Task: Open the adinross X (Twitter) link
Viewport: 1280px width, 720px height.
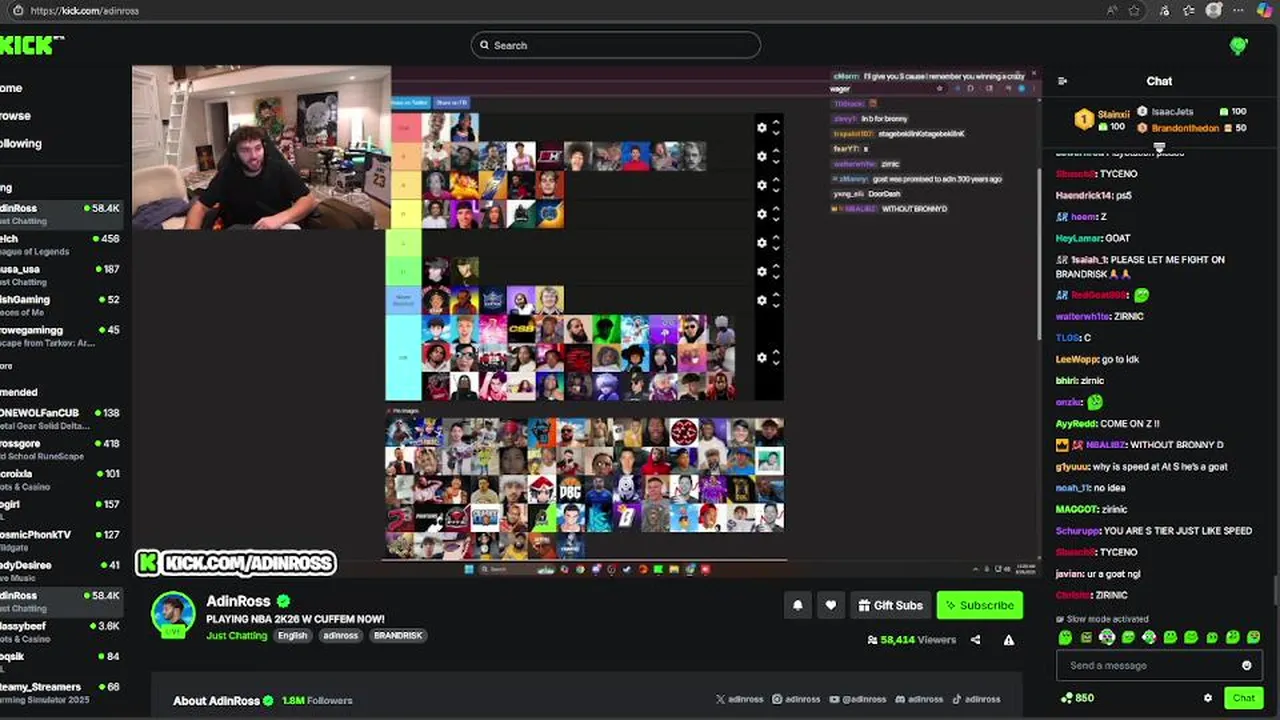Action: [741, 700]
